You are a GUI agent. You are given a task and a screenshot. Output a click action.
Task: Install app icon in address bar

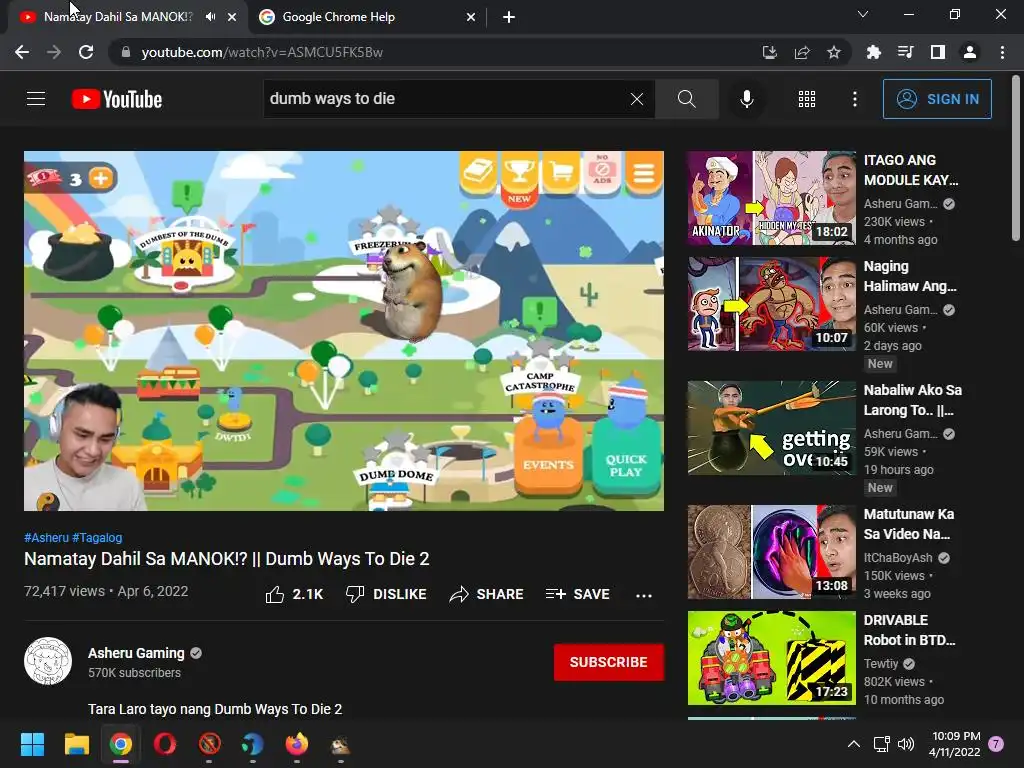click(770, 52)
